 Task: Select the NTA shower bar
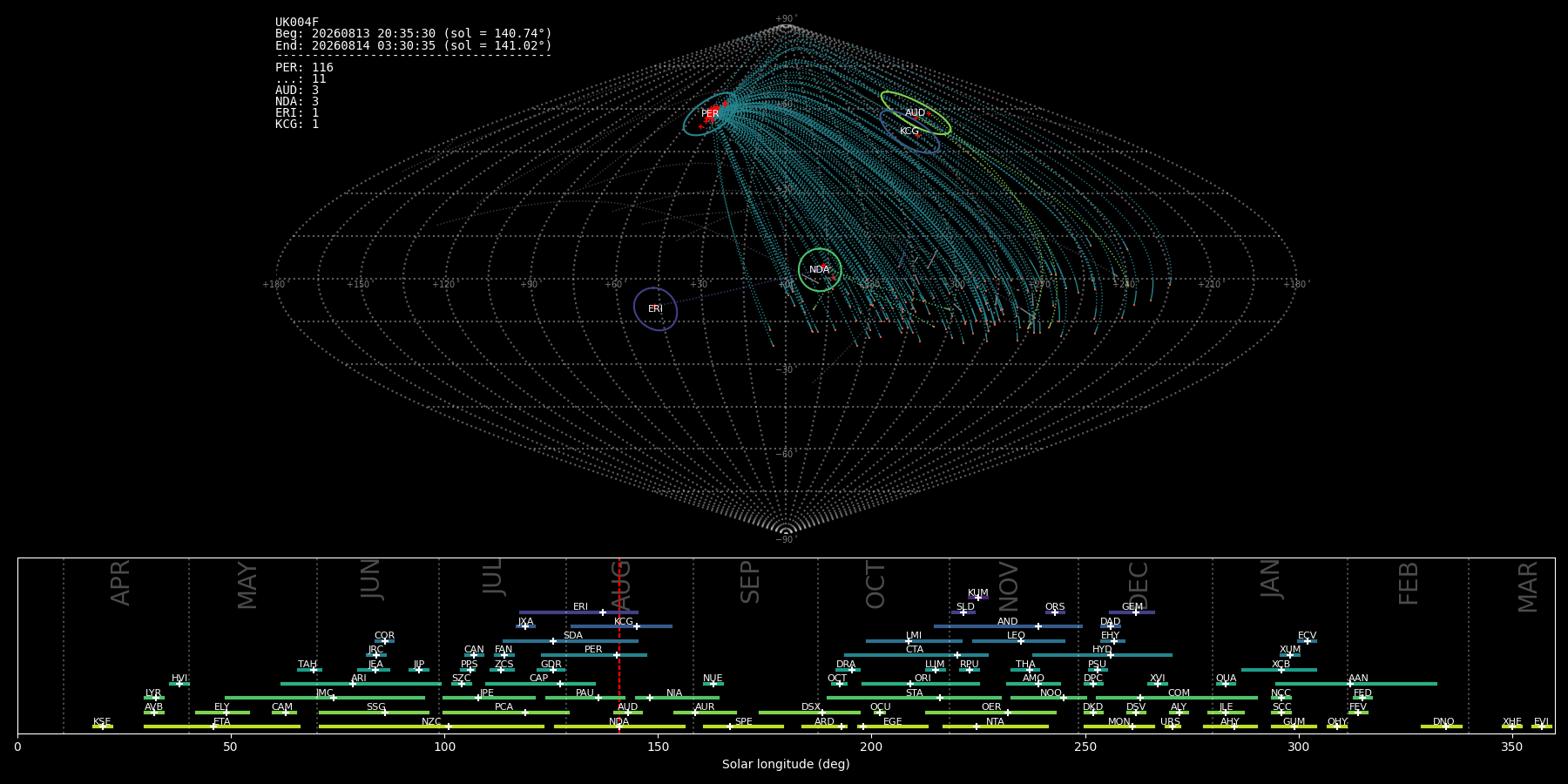[996, 727]
